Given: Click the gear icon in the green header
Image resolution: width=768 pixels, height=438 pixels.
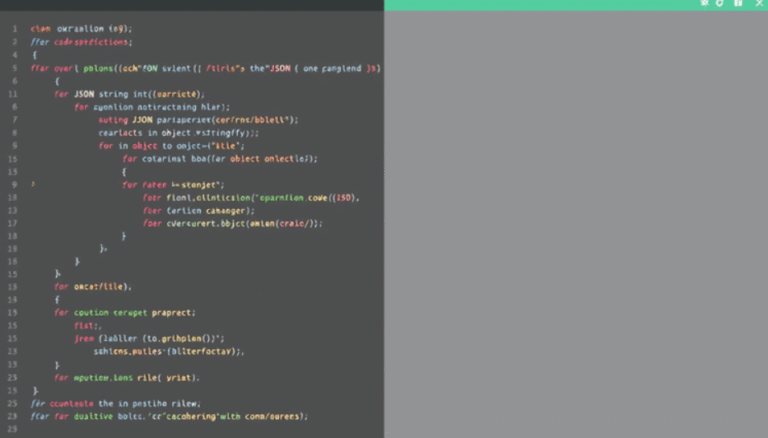Looking at the screenshot, I should (x=704, y=4).
